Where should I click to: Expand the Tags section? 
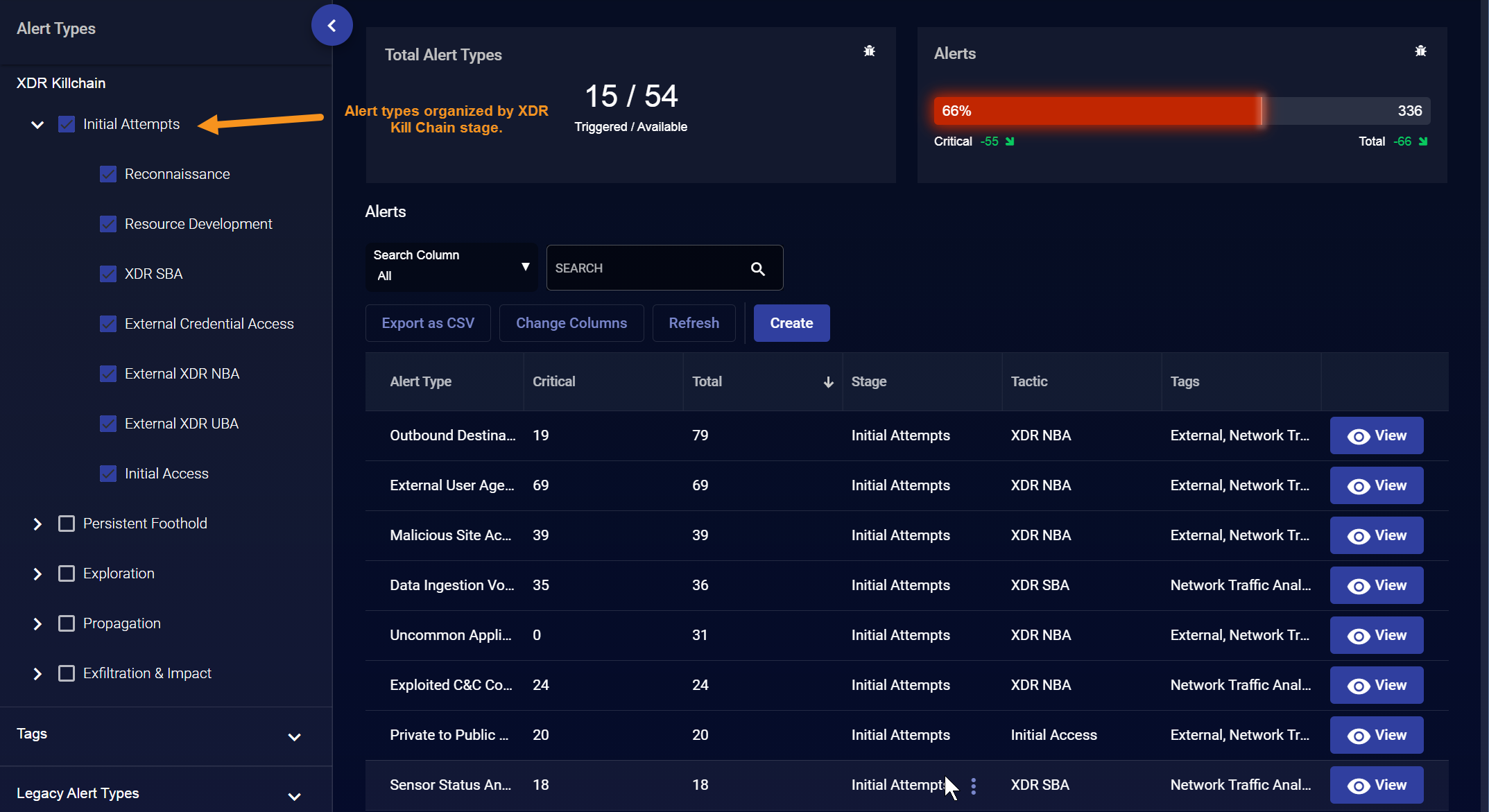click(x=294, y=736)
